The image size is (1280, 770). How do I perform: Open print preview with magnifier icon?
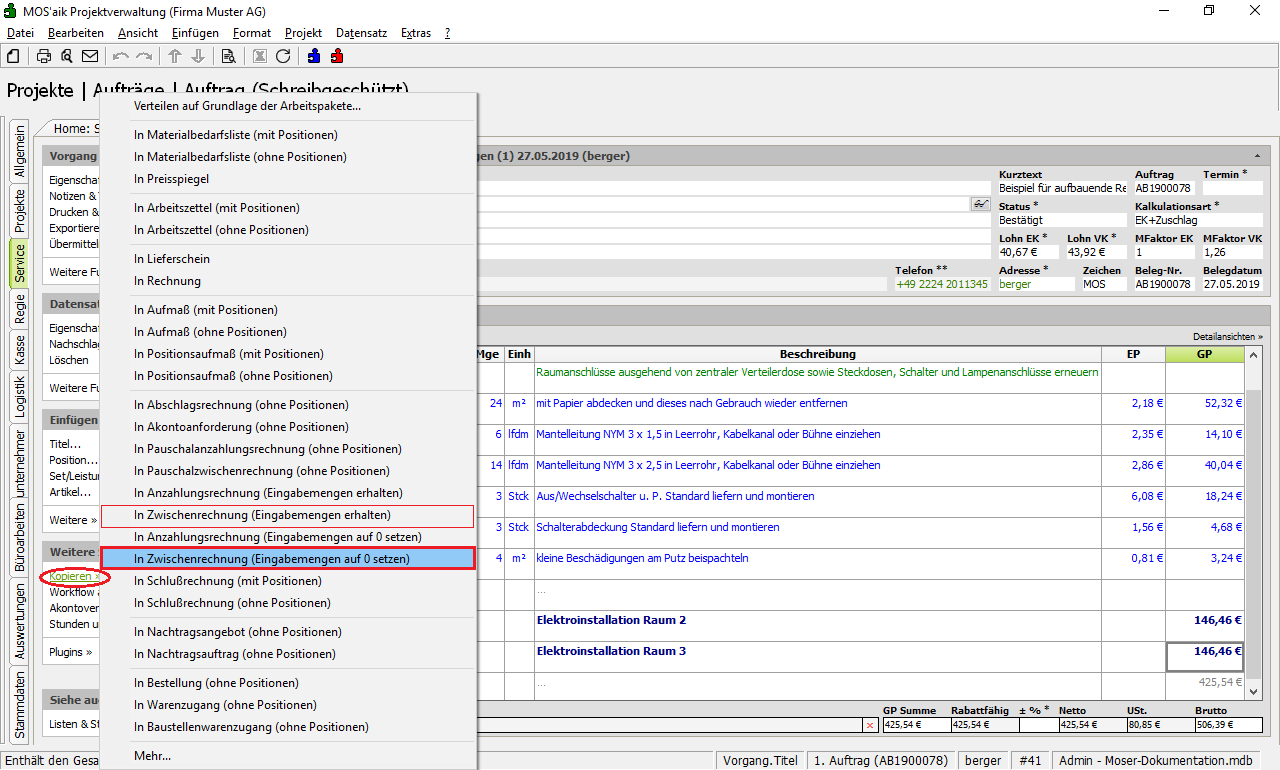click(67, 56)
